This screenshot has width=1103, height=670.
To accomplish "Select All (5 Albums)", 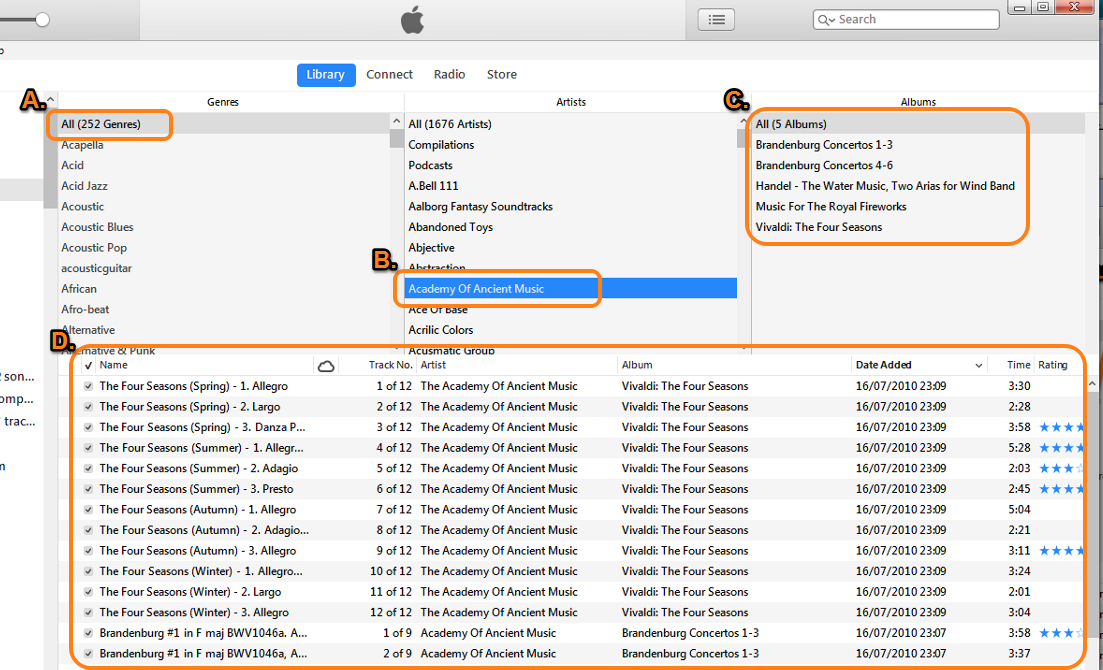I will pos(918,124).
